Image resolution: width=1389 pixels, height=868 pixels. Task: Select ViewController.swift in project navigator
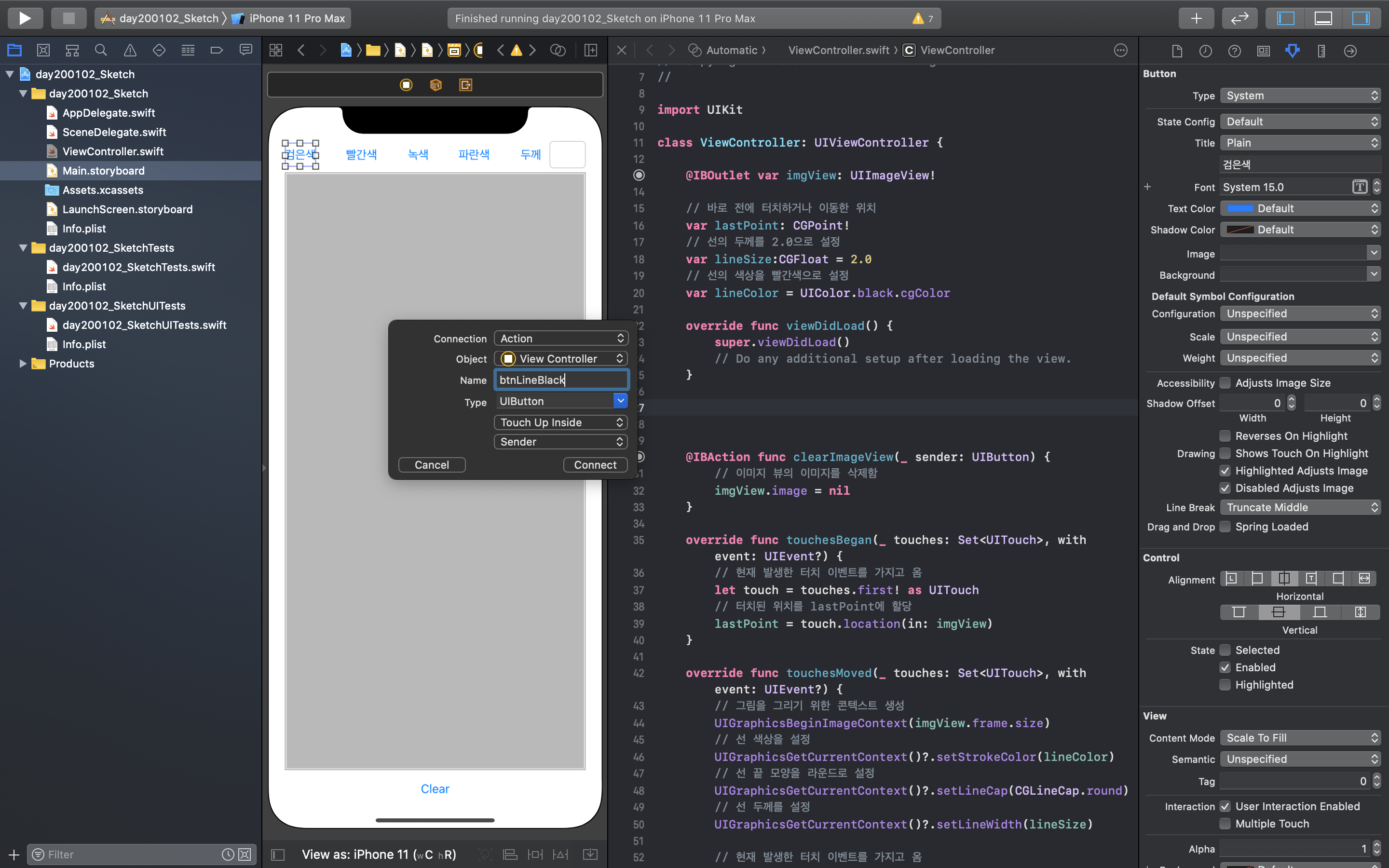pyautogui.click(x=112, y=151)
